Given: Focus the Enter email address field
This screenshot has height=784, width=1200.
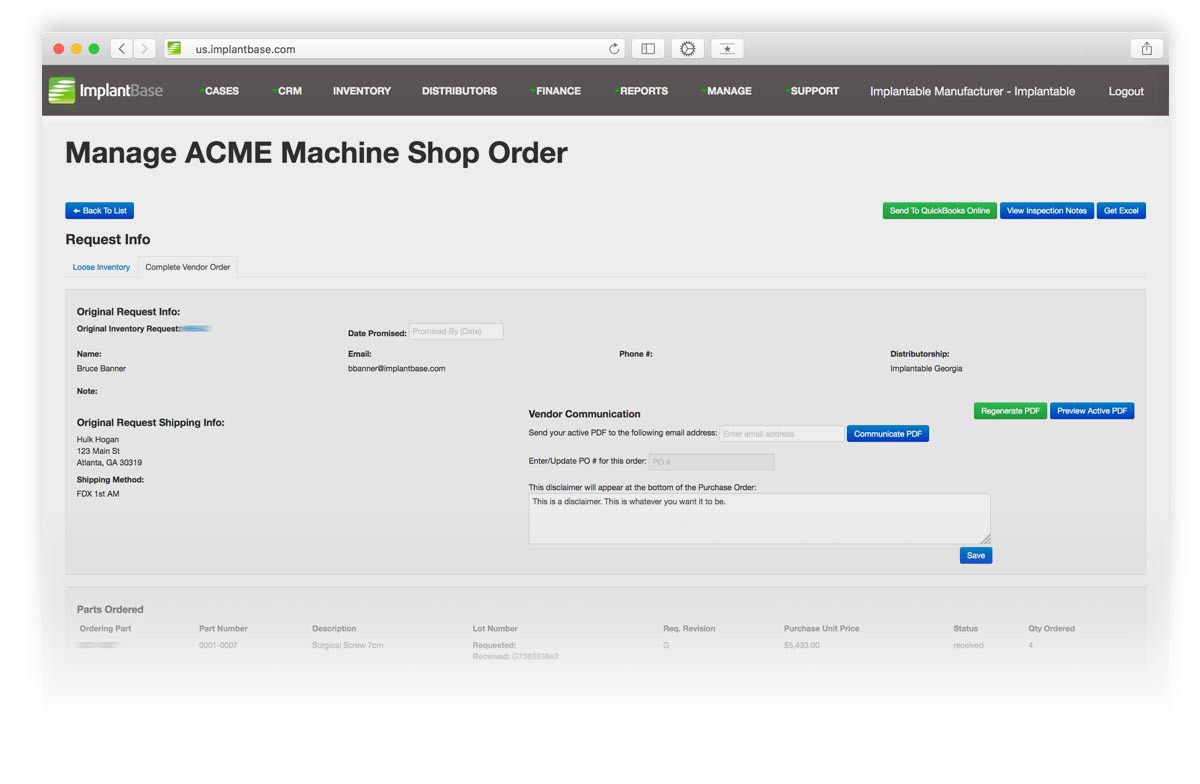Looking at the screenshot, I should (x=782, y=434).
